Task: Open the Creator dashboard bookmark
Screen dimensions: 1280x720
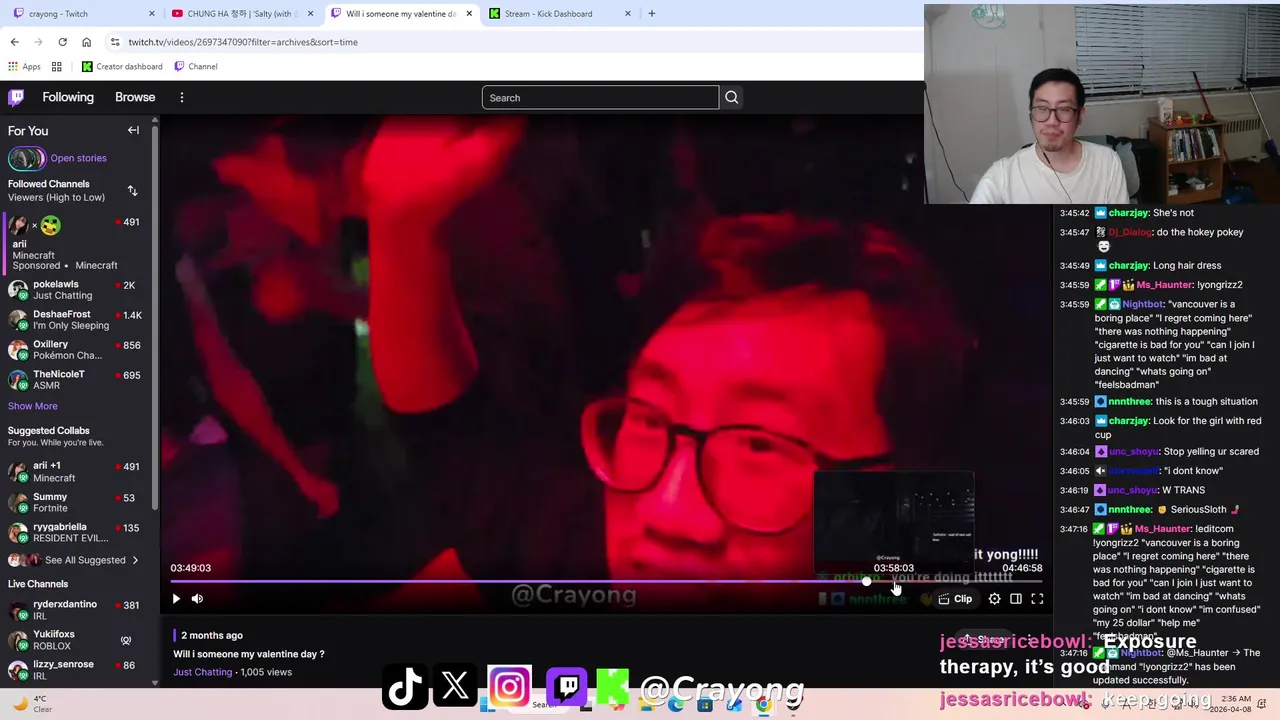Action: 122,66
